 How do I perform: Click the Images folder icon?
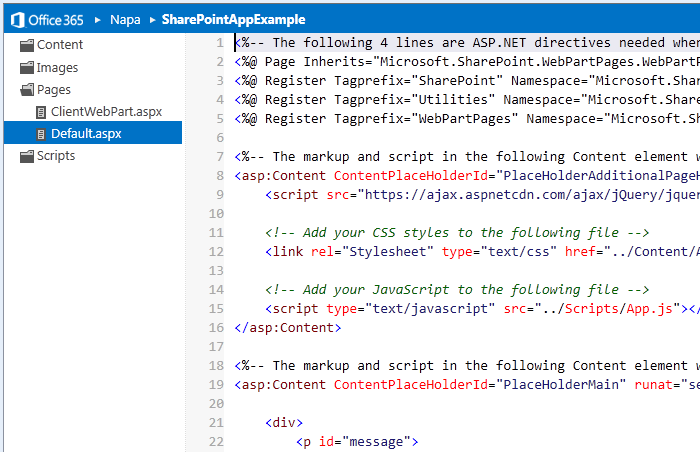coord(27,67)
